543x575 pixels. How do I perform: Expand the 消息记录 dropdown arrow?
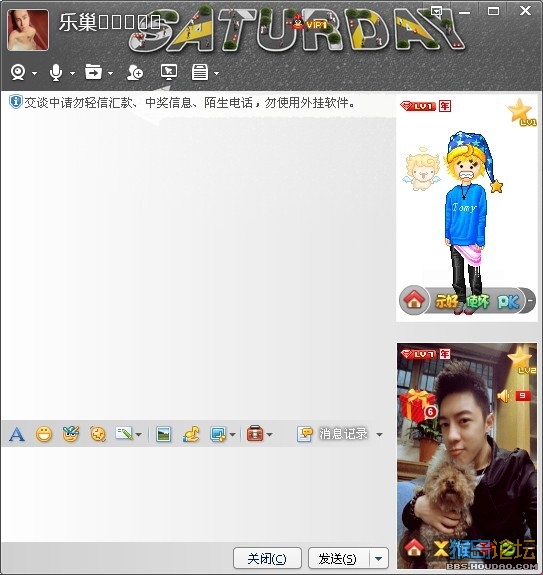[379, 435]
